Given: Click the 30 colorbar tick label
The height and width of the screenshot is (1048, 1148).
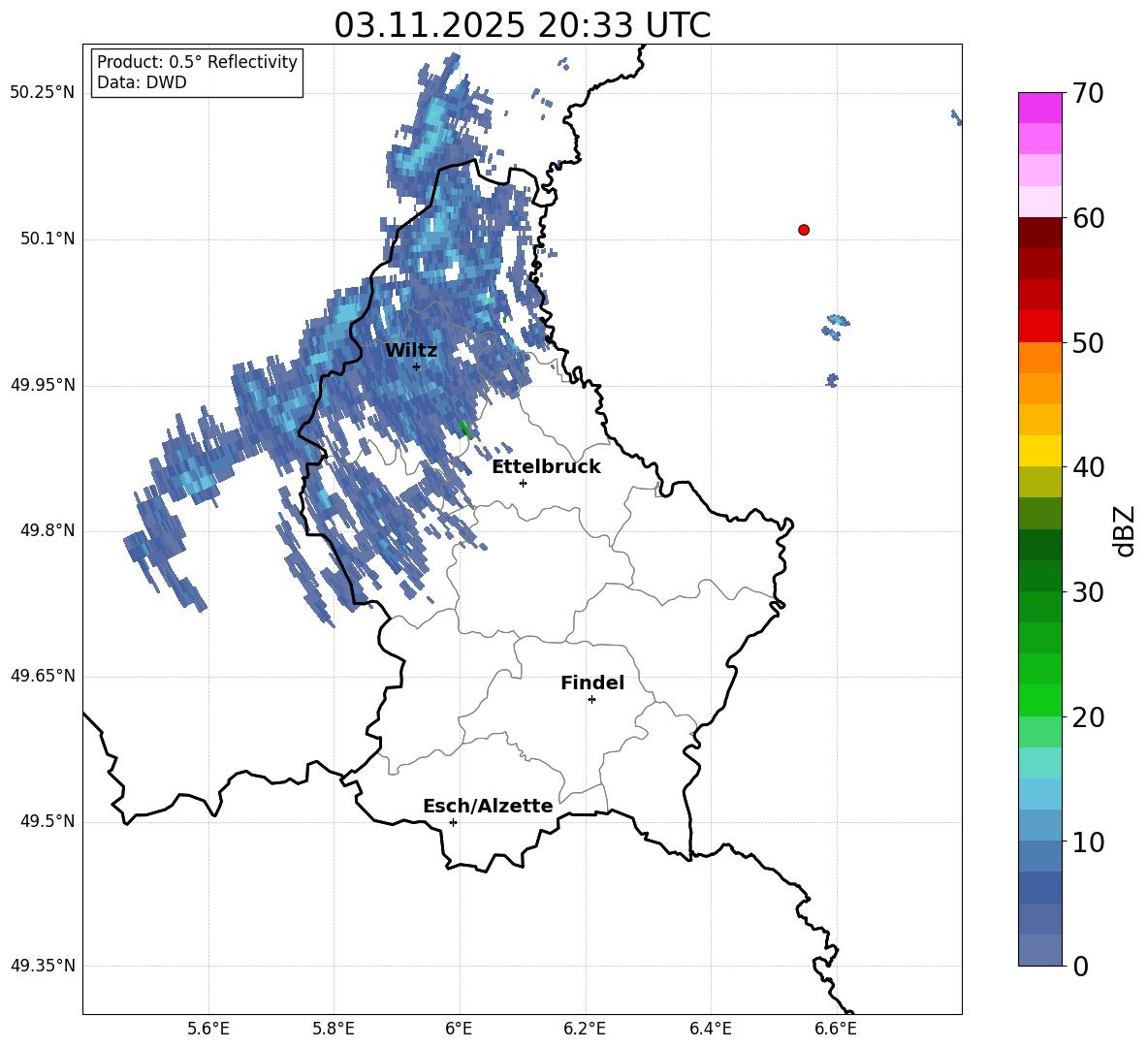Looking at the screenshot, I should [1088, 592].
